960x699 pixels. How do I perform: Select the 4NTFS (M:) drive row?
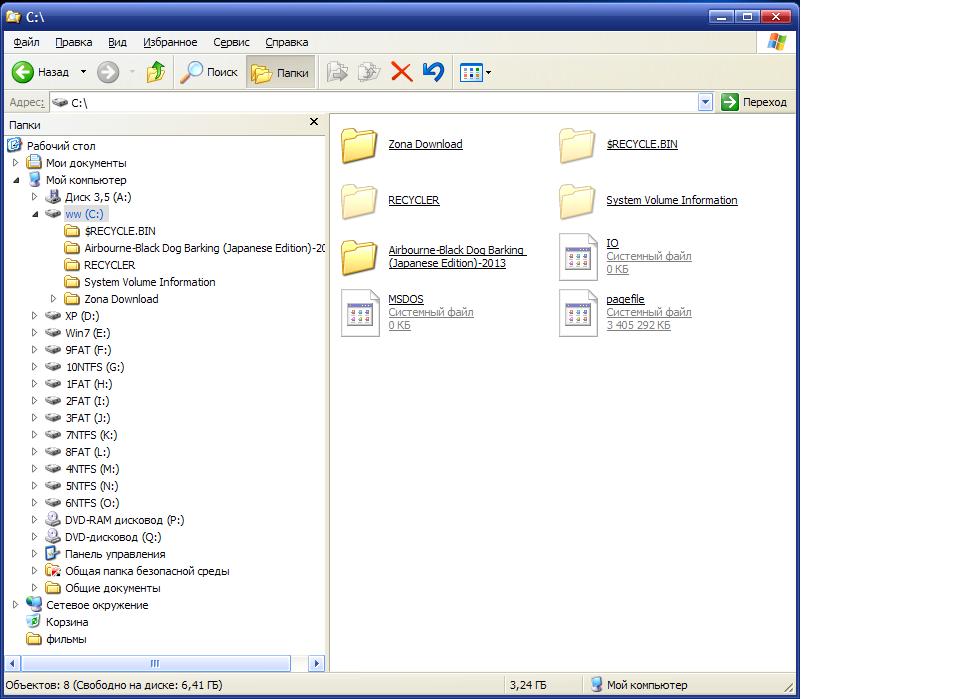[x=92, y=469]
